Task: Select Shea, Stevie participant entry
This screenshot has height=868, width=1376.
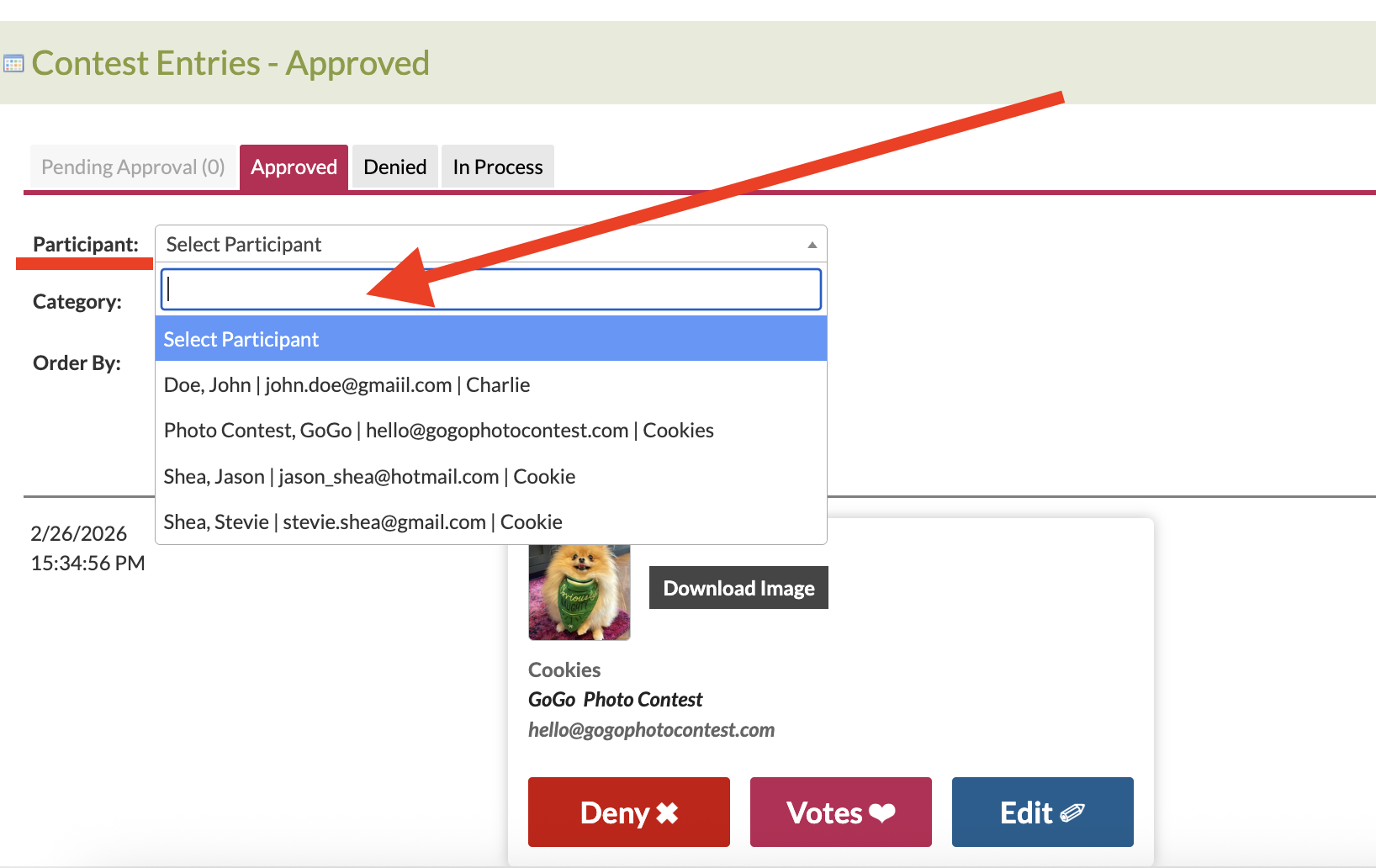Action: pyautogui.click(x=491, y=522)
